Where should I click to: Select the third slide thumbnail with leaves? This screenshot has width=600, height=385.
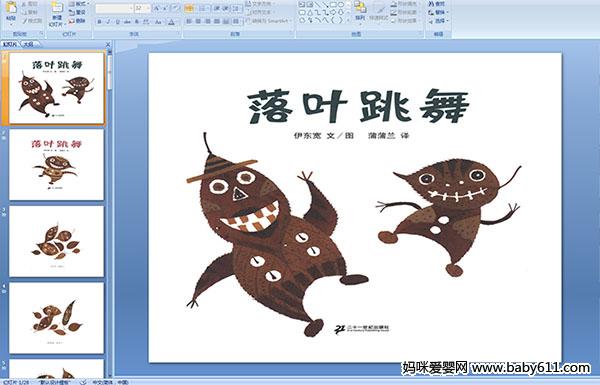57,241
